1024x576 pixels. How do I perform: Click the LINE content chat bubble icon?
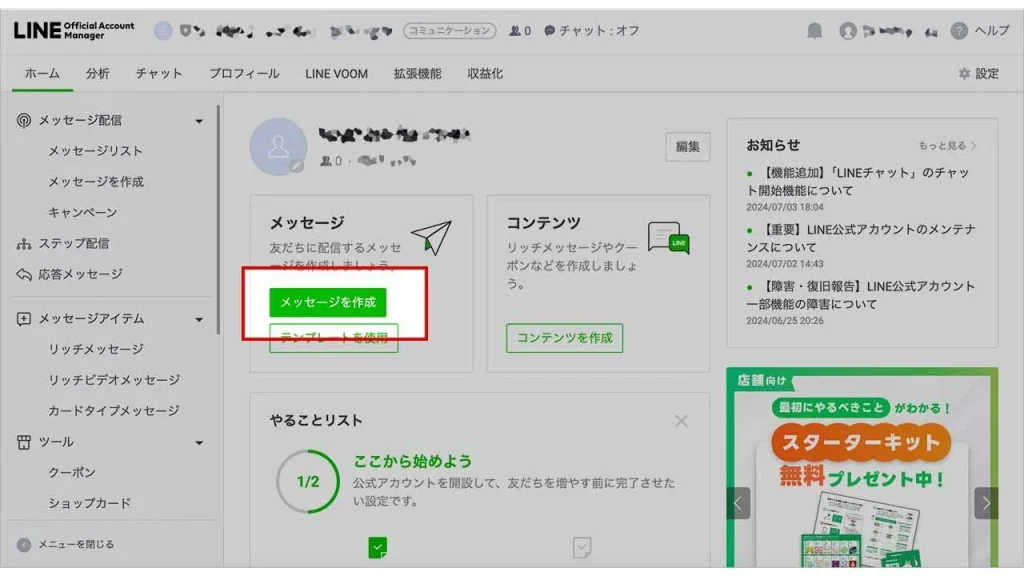pos(668,238)
